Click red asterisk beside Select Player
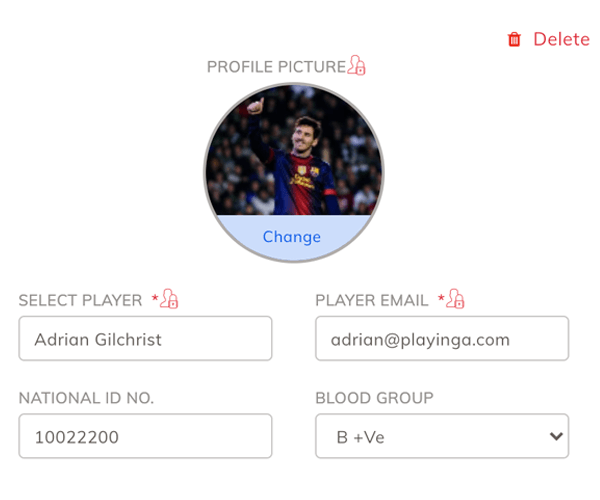 (x=155, y=298)
